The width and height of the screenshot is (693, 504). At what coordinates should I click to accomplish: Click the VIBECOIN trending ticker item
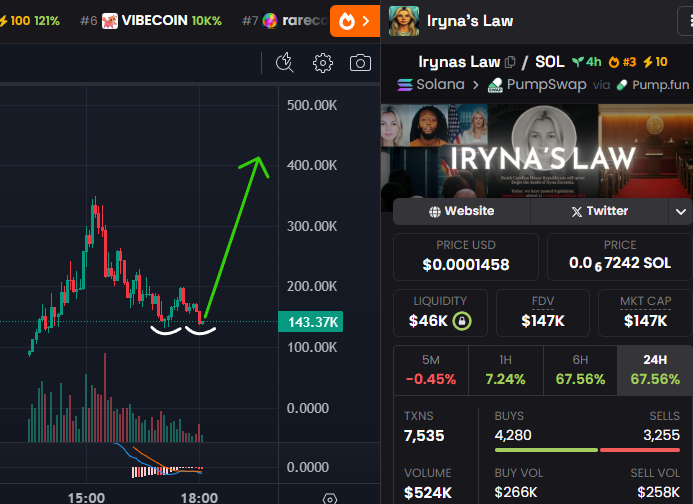click(x=162, y=20)
